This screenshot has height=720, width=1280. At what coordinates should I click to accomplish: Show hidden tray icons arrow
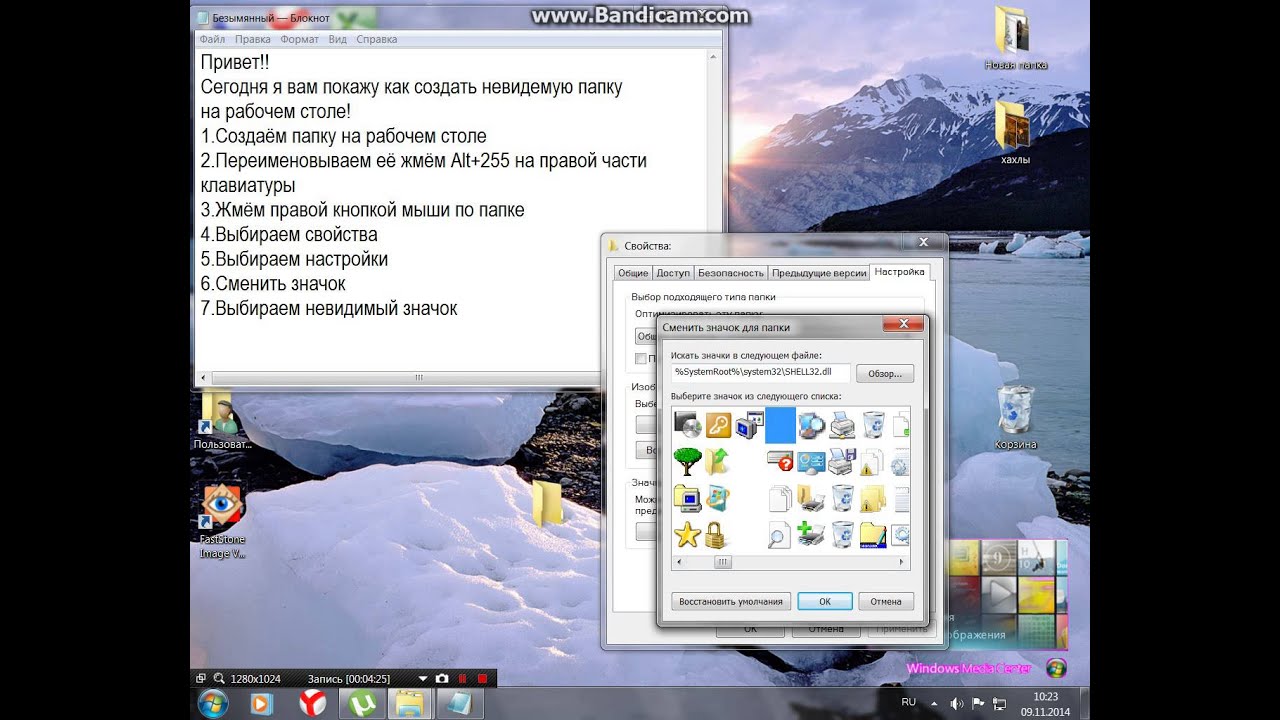point(933,704)
